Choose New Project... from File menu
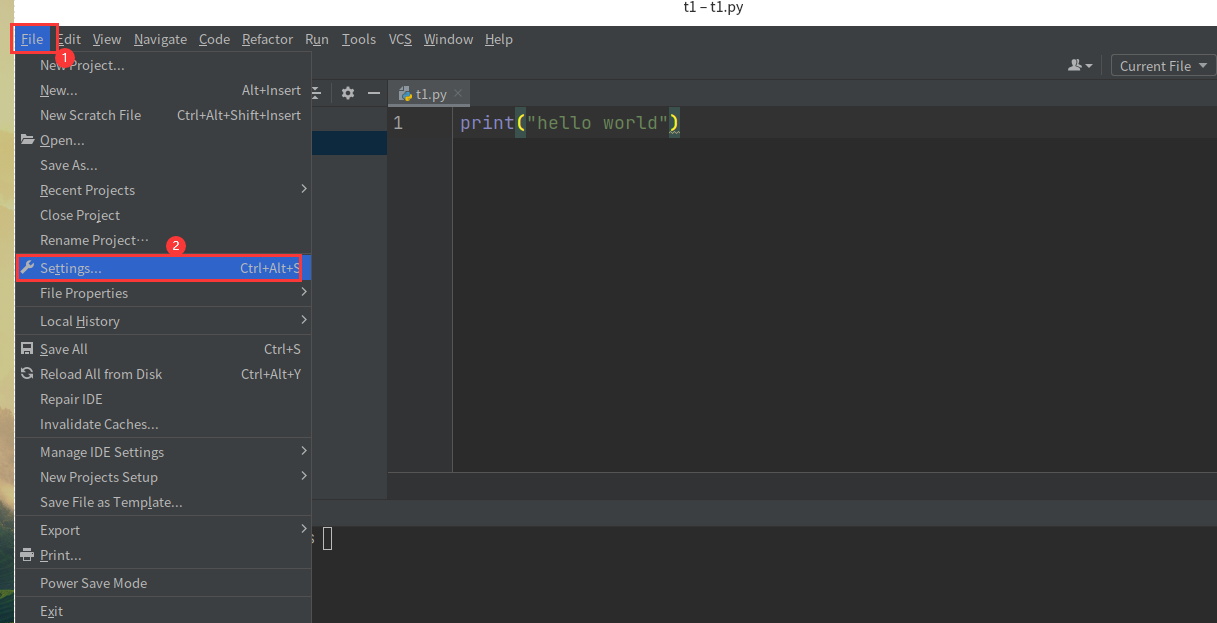This screenshot has height=623, width=1217. [163, 65]
